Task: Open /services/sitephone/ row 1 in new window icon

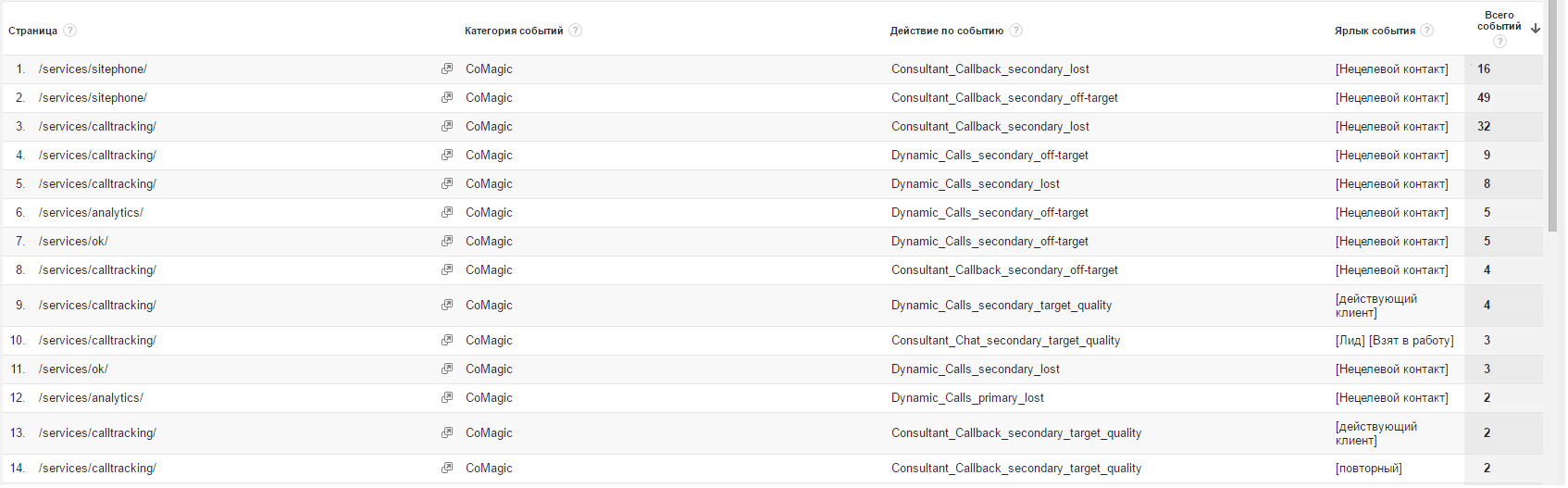Action: [x=447, y=69]
